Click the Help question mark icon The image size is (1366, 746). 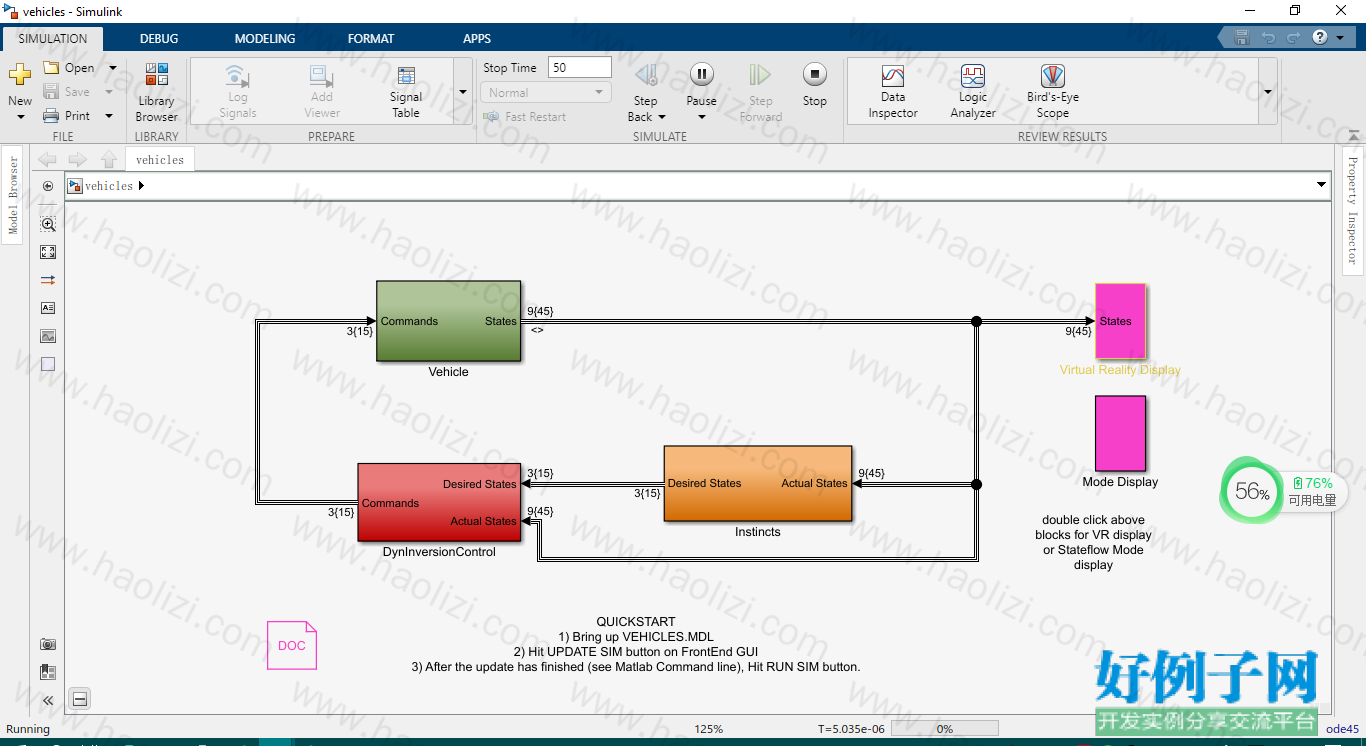point(1320,37)
